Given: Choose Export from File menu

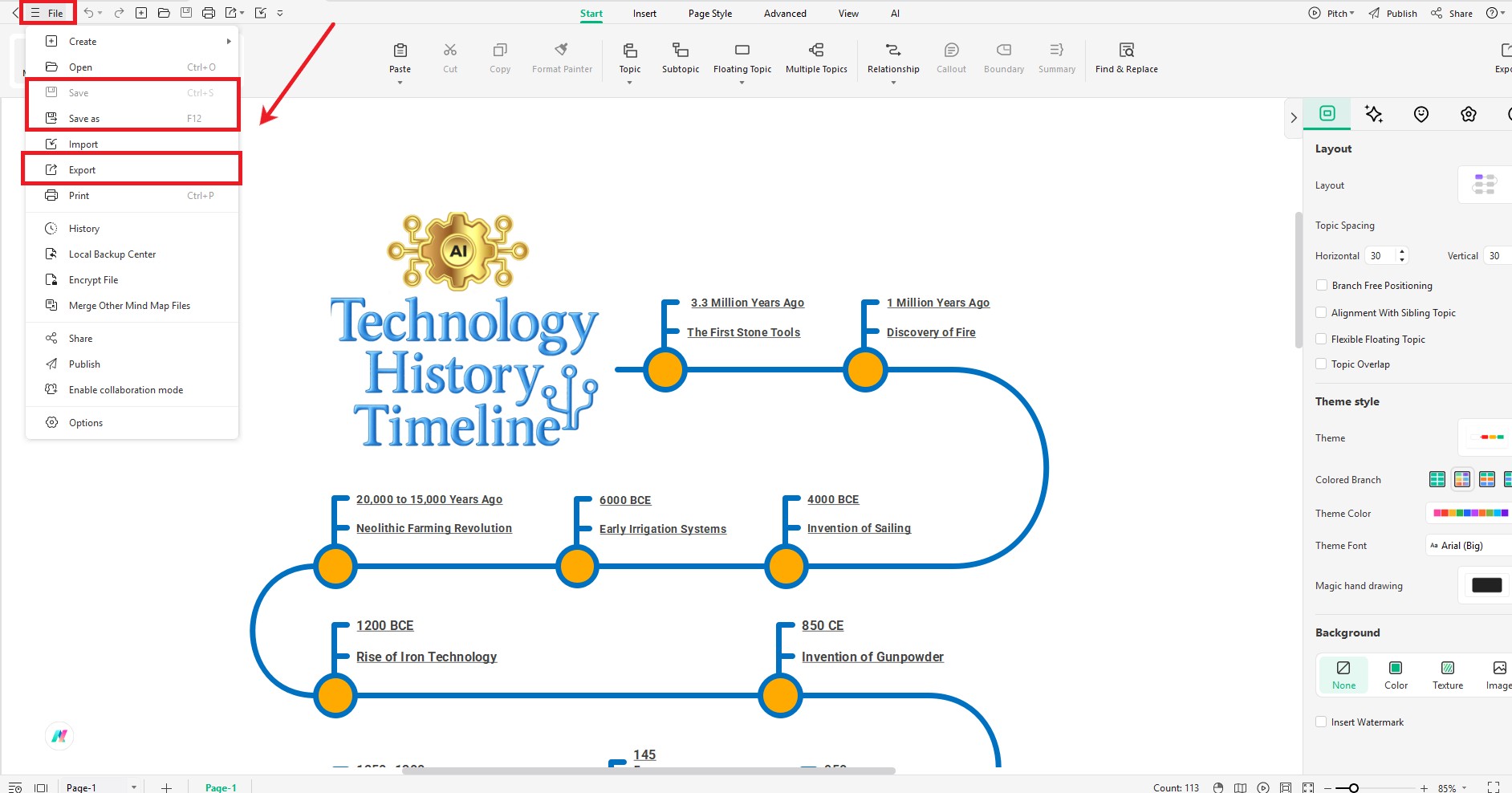Looking at the screenshot, I should [x=132, y=169].
